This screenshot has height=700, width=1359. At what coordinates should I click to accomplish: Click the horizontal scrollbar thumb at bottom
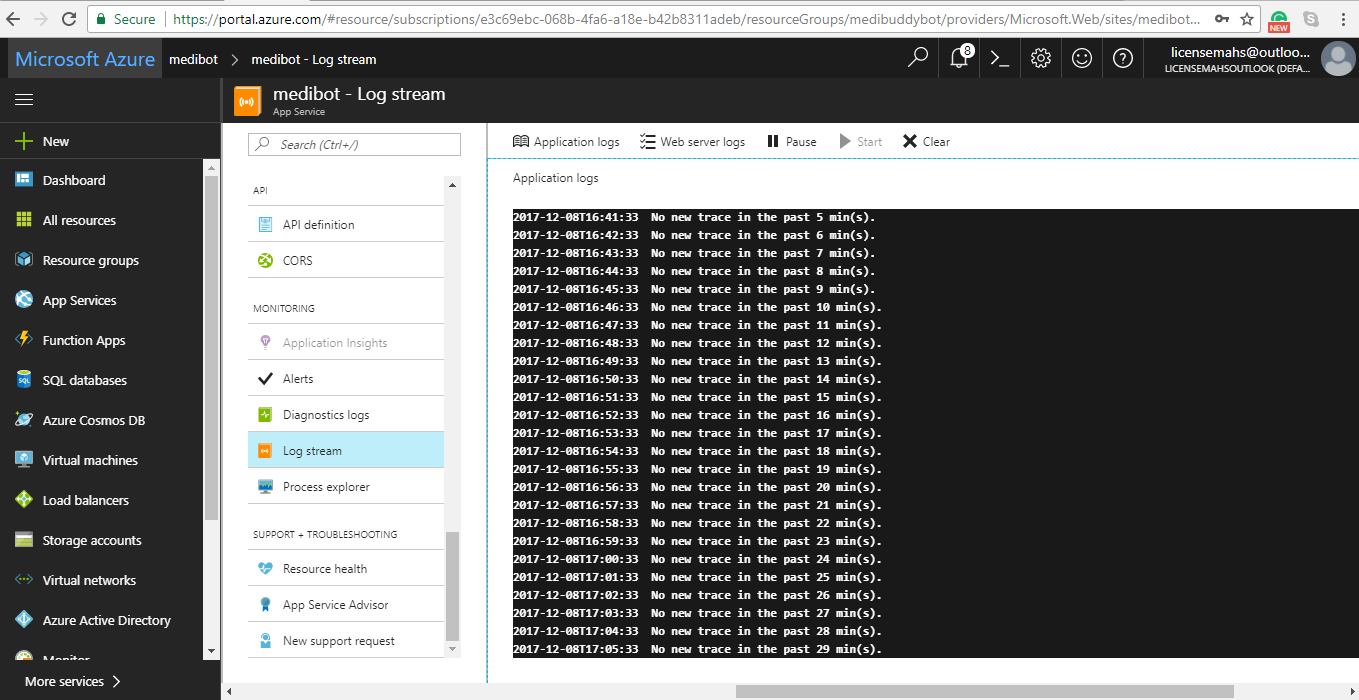click(x=985, y=691)
